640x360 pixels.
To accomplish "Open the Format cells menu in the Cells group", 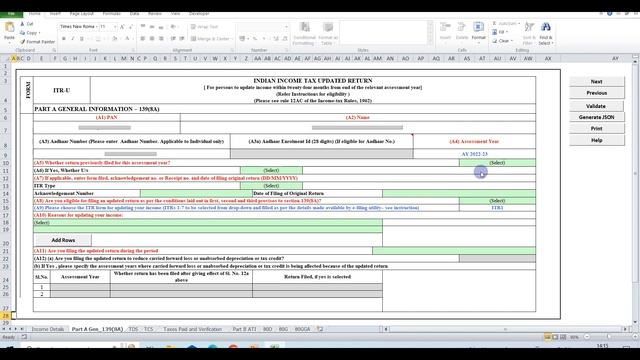I will 478,32.
